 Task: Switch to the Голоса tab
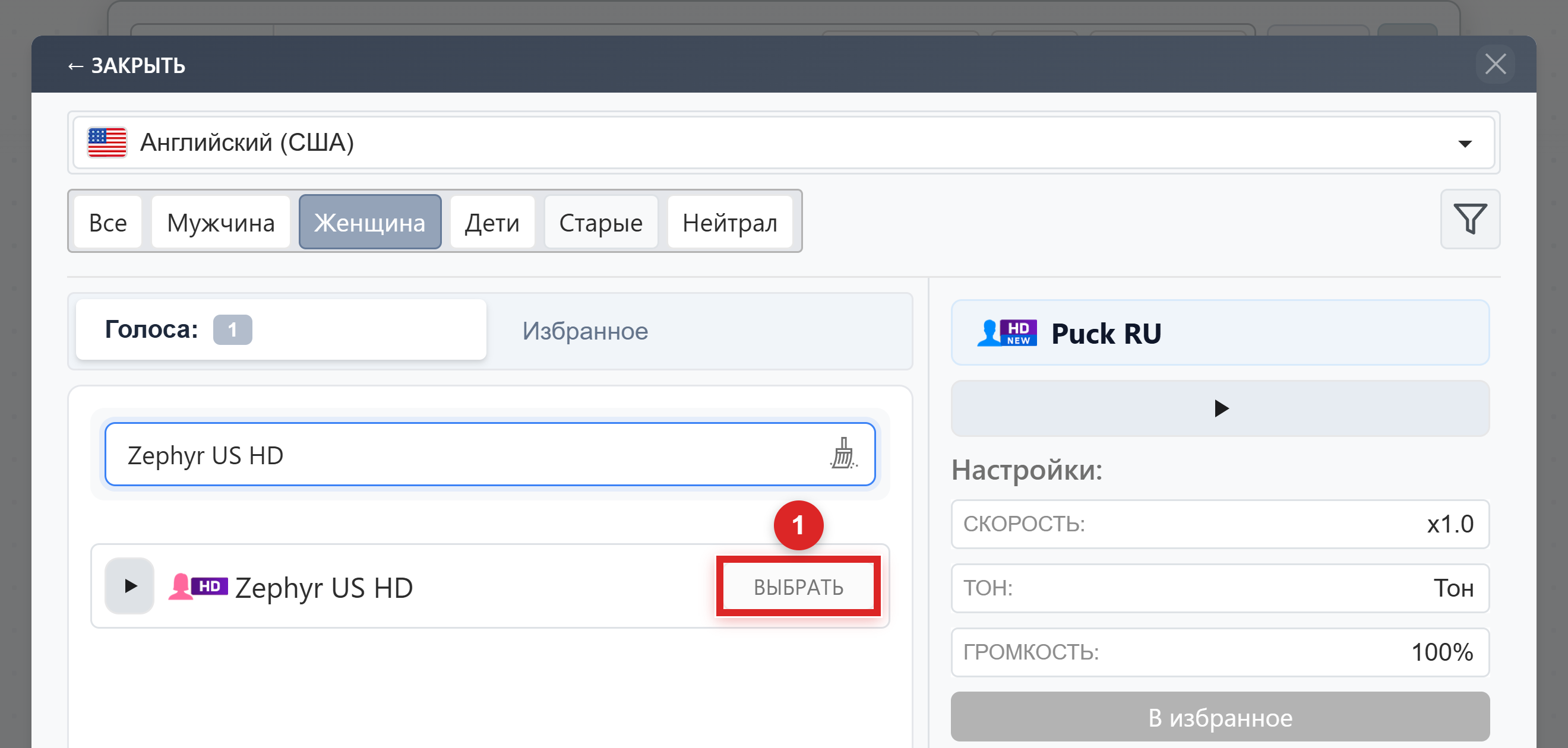click(280, 329)
